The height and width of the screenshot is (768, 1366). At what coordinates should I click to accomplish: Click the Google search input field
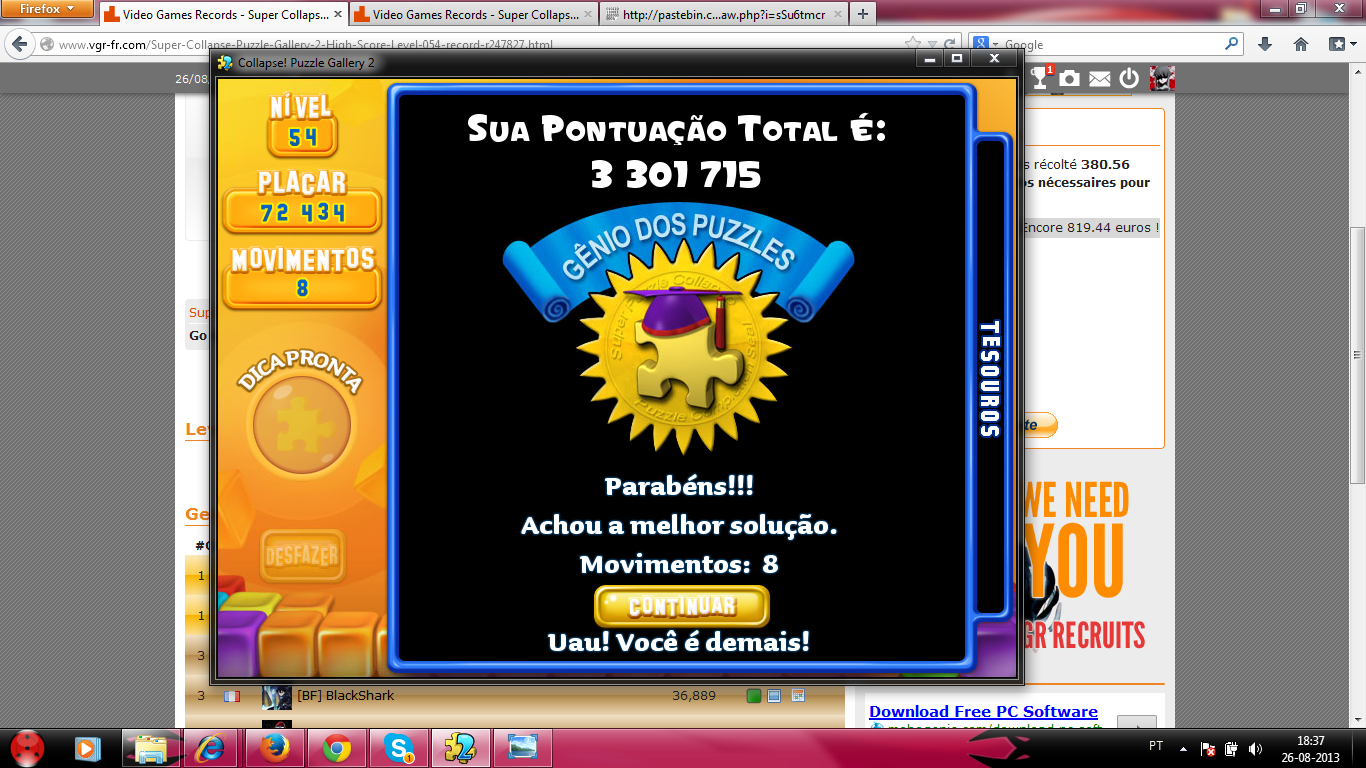pos(1110,44)
